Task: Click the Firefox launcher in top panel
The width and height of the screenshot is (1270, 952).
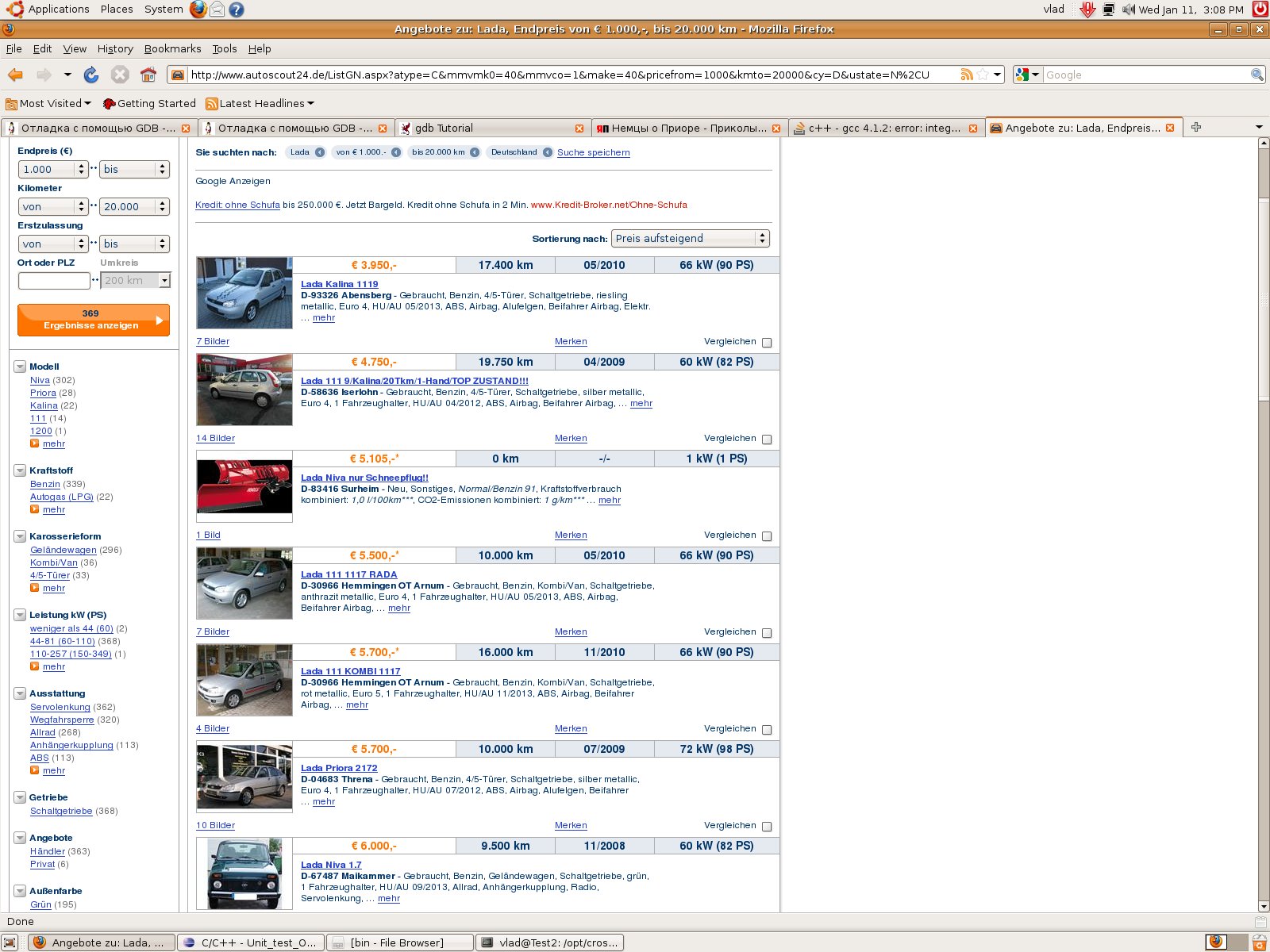Action: (x=198, y=10)
